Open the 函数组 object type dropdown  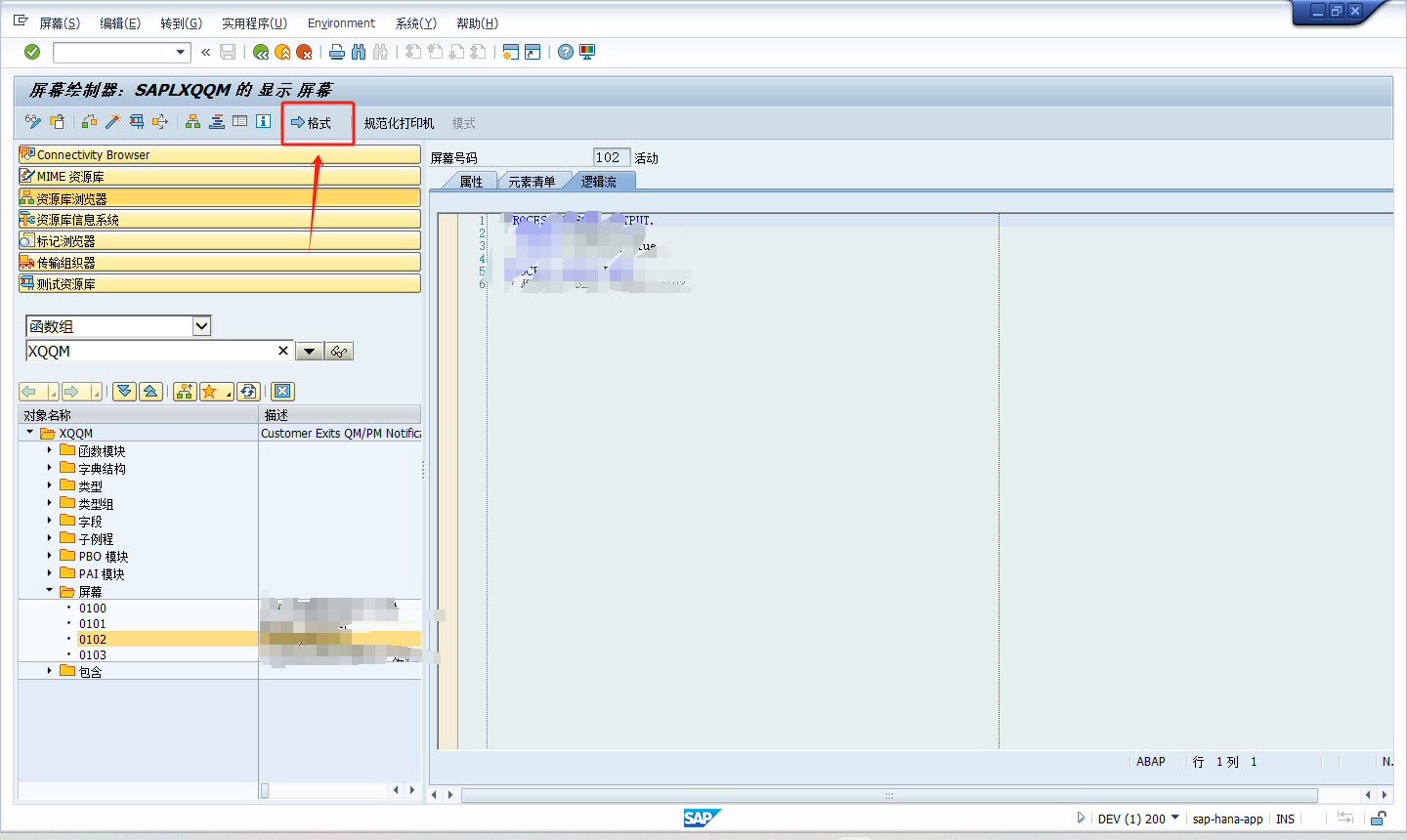201,325
